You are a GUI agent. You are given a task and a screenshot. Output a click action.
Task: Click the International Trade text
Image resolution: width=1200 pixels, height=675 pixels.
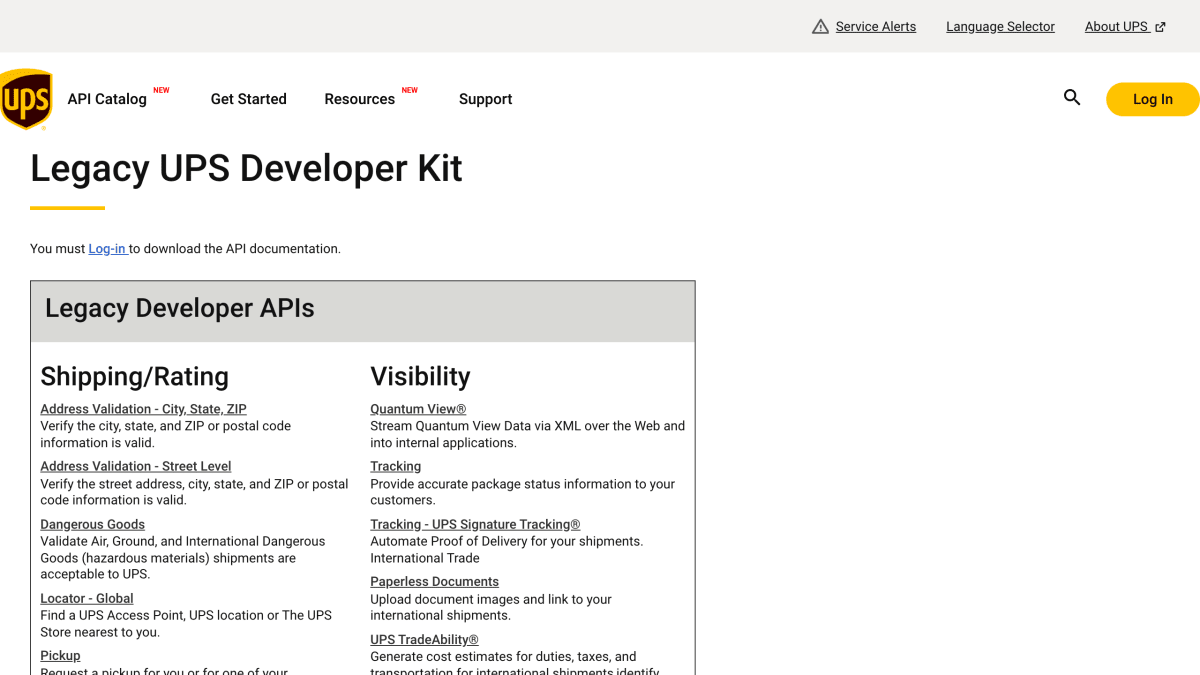tap(425, 558)
